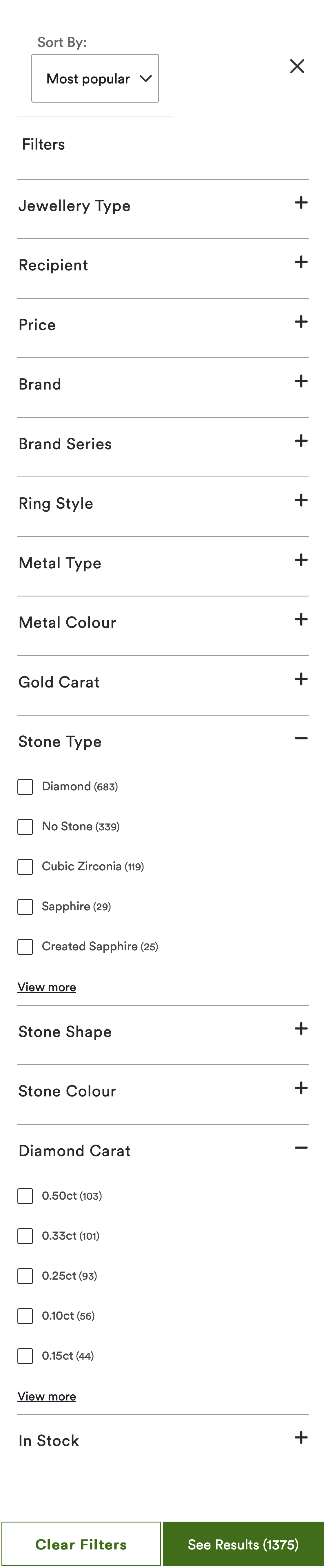This screenshot has width=326, height=1568.
Task: Open the Brand Series filter
Action: pos(301,441)
